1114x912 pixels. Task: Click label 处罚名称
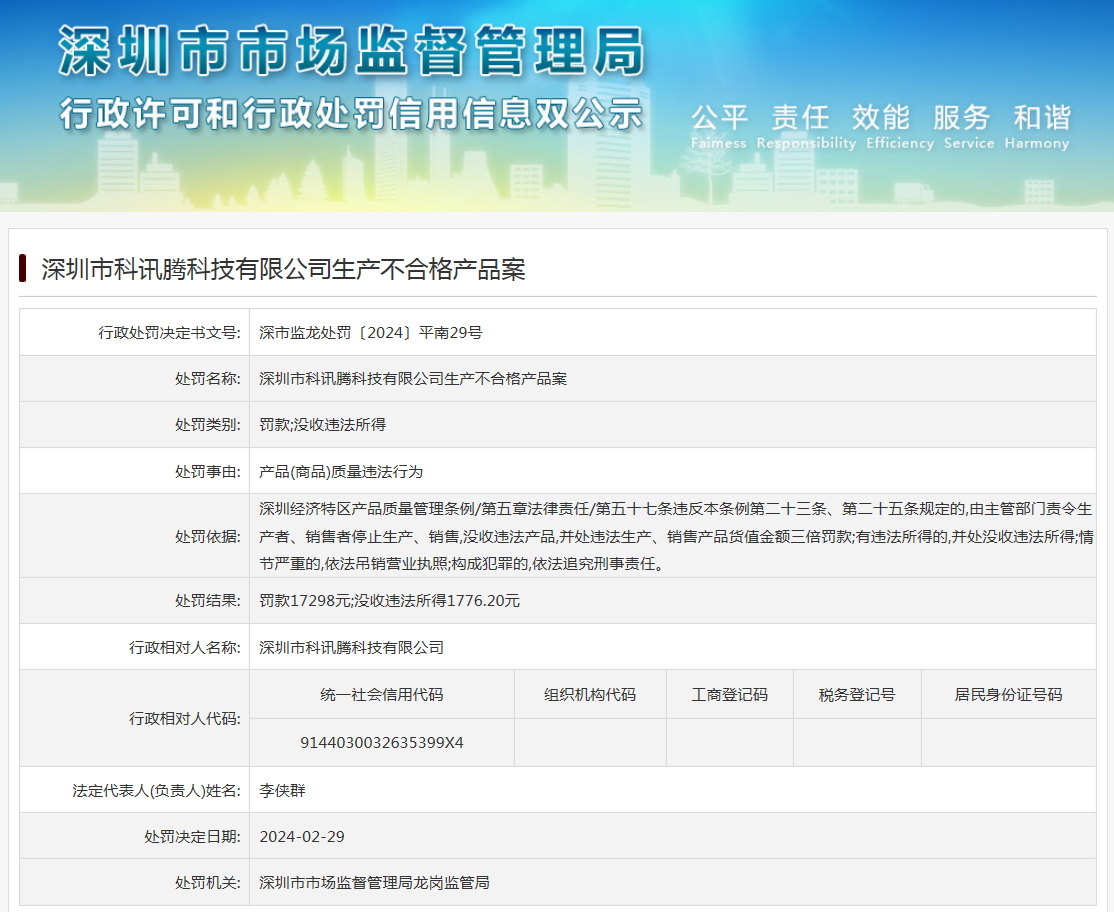pyautogui.click(x=207, y=379)
